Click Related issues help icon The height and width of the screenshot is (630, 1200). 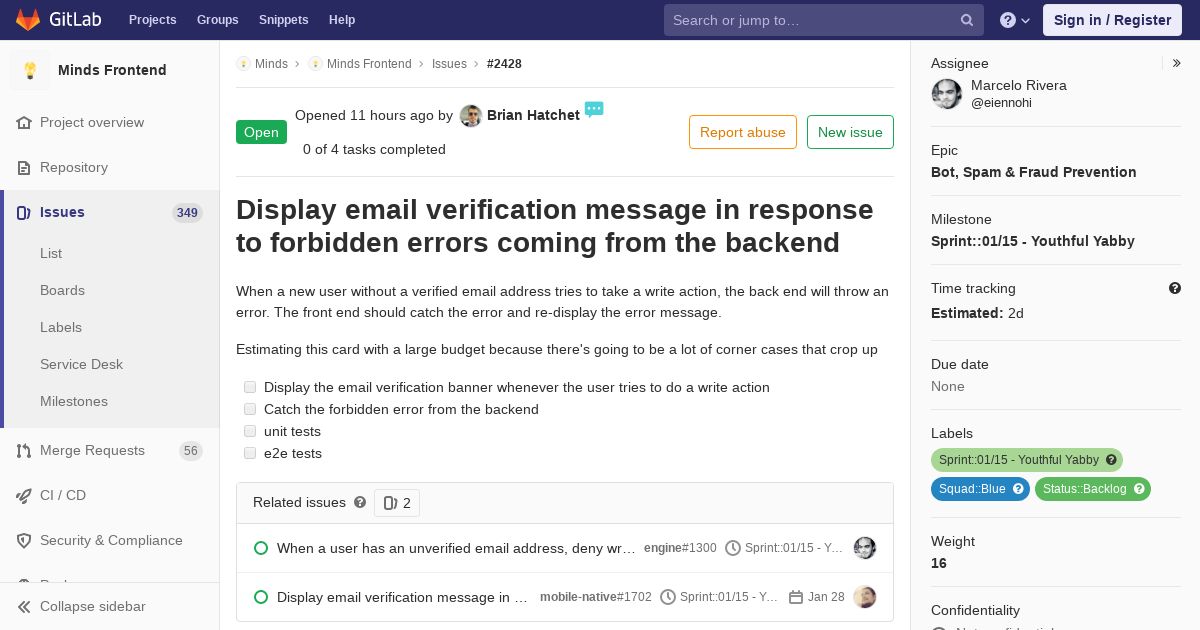(360, 502)
